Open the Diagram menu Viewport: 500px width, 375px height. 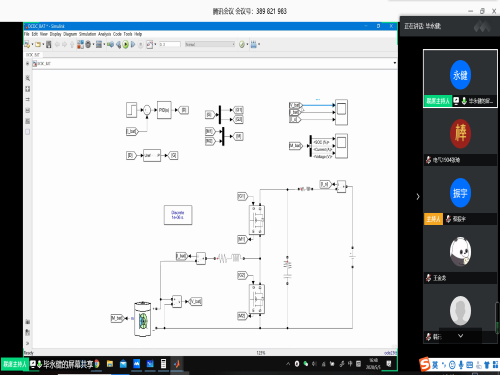(70, 34)
